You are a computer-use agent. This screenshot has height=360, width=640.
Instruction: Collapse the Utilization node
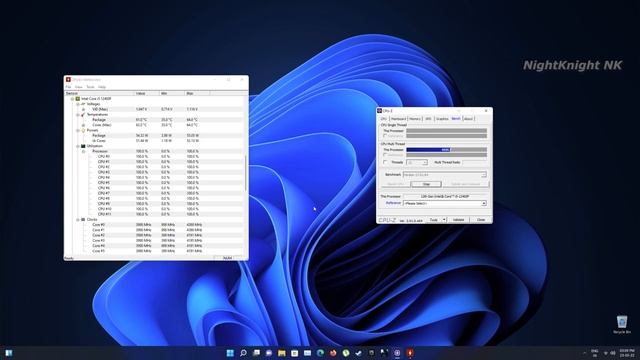(x=78, y=146)
